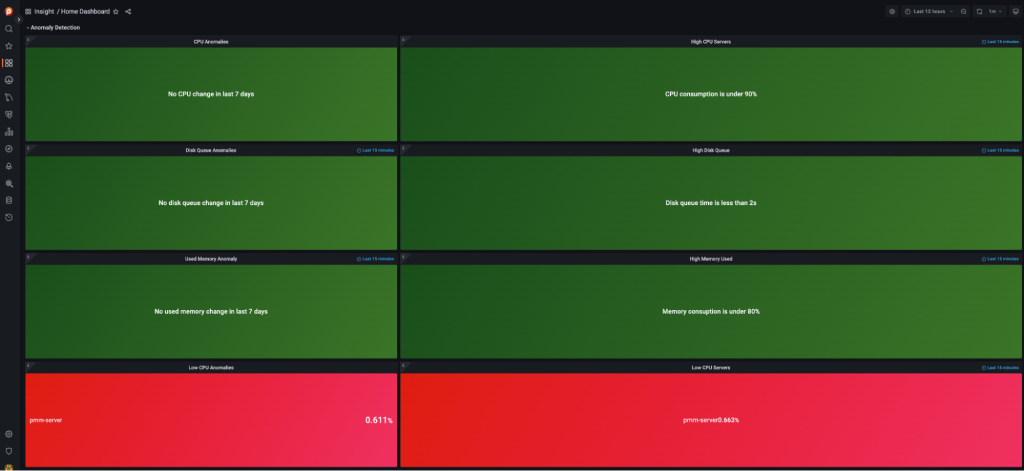Open the CPU Anomalies panel title menu
This screenshot has width=1024, height=471.
coord(211,41)
